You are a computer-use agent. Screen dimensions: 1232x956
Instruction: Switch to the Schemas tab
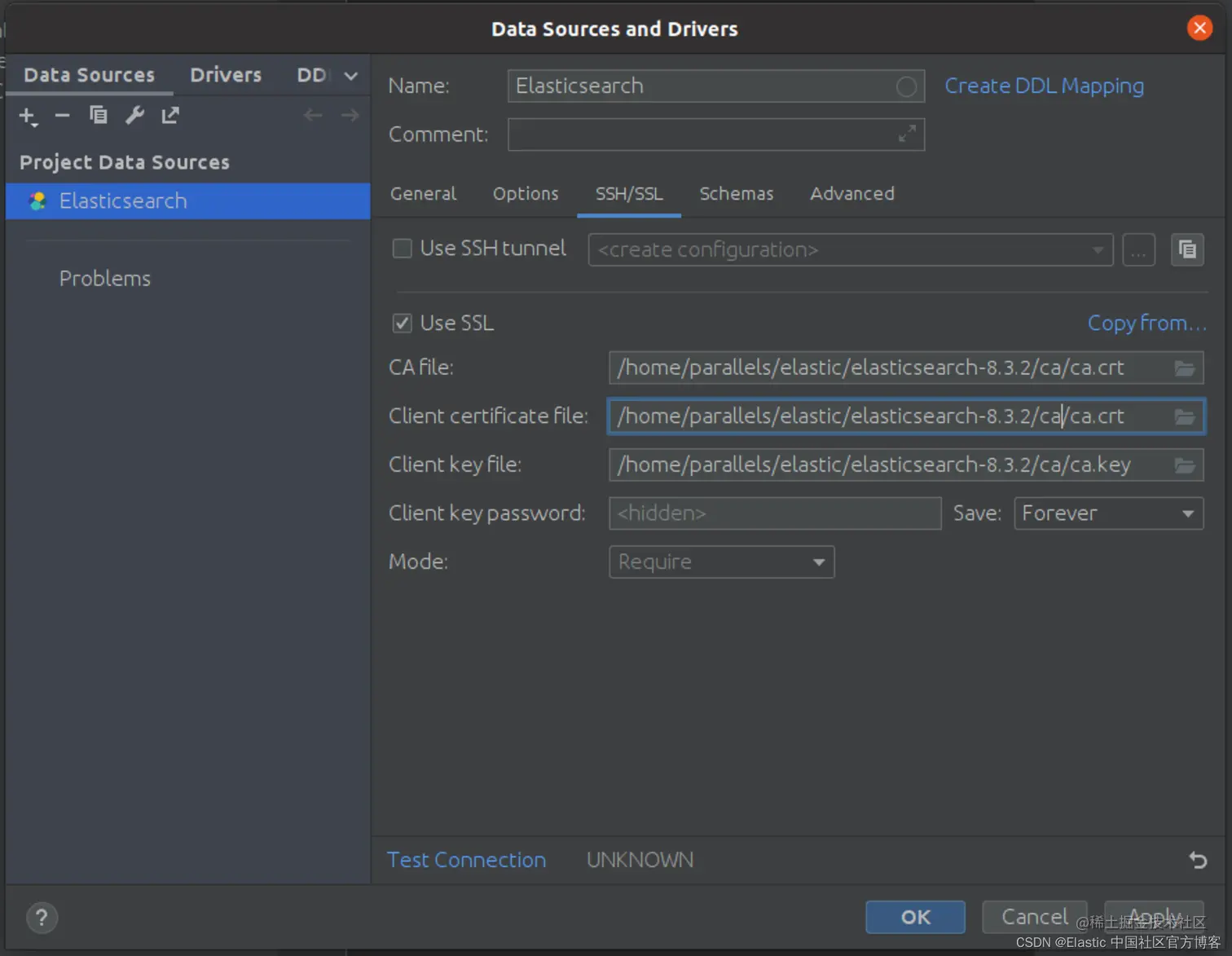point(736,194)
